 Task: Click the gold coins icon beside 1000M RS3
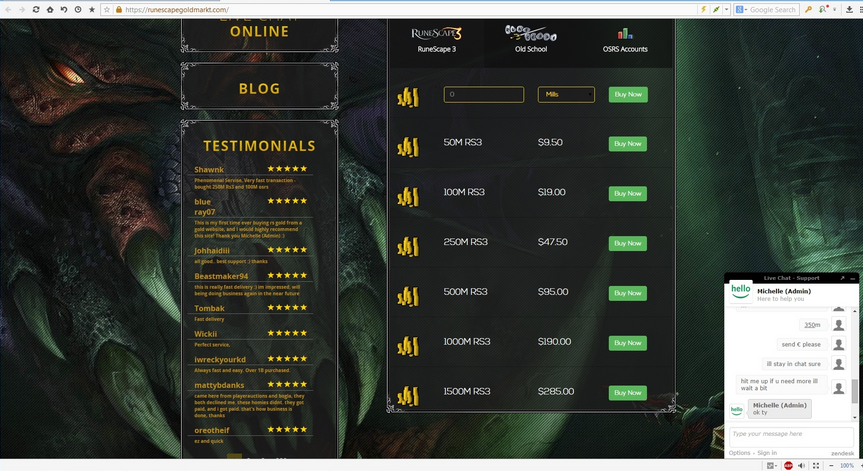pyautogui.click(x=408, y=347)
